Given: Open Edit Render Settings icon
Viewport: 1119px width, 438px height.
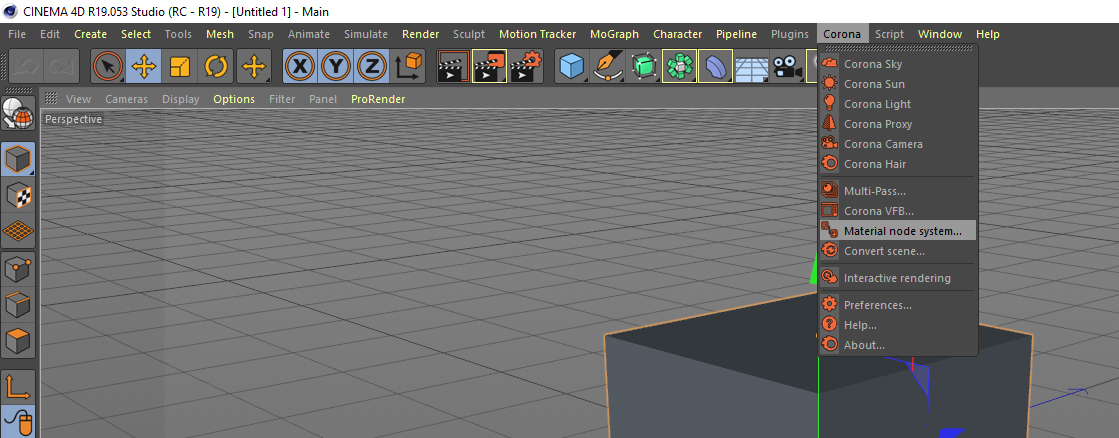Looking at the screenshot, I should (x=525, y=67).
